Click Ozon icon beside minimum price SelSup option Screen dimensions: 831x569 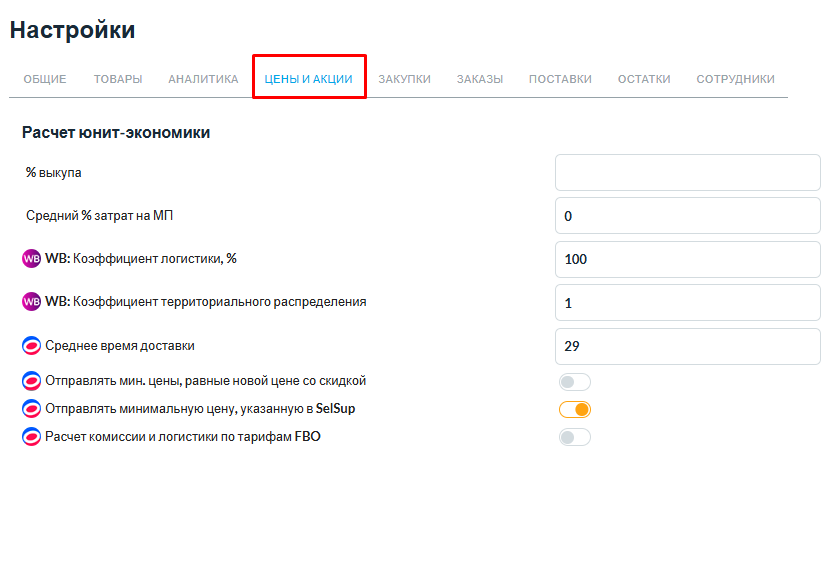click(31, 409)
